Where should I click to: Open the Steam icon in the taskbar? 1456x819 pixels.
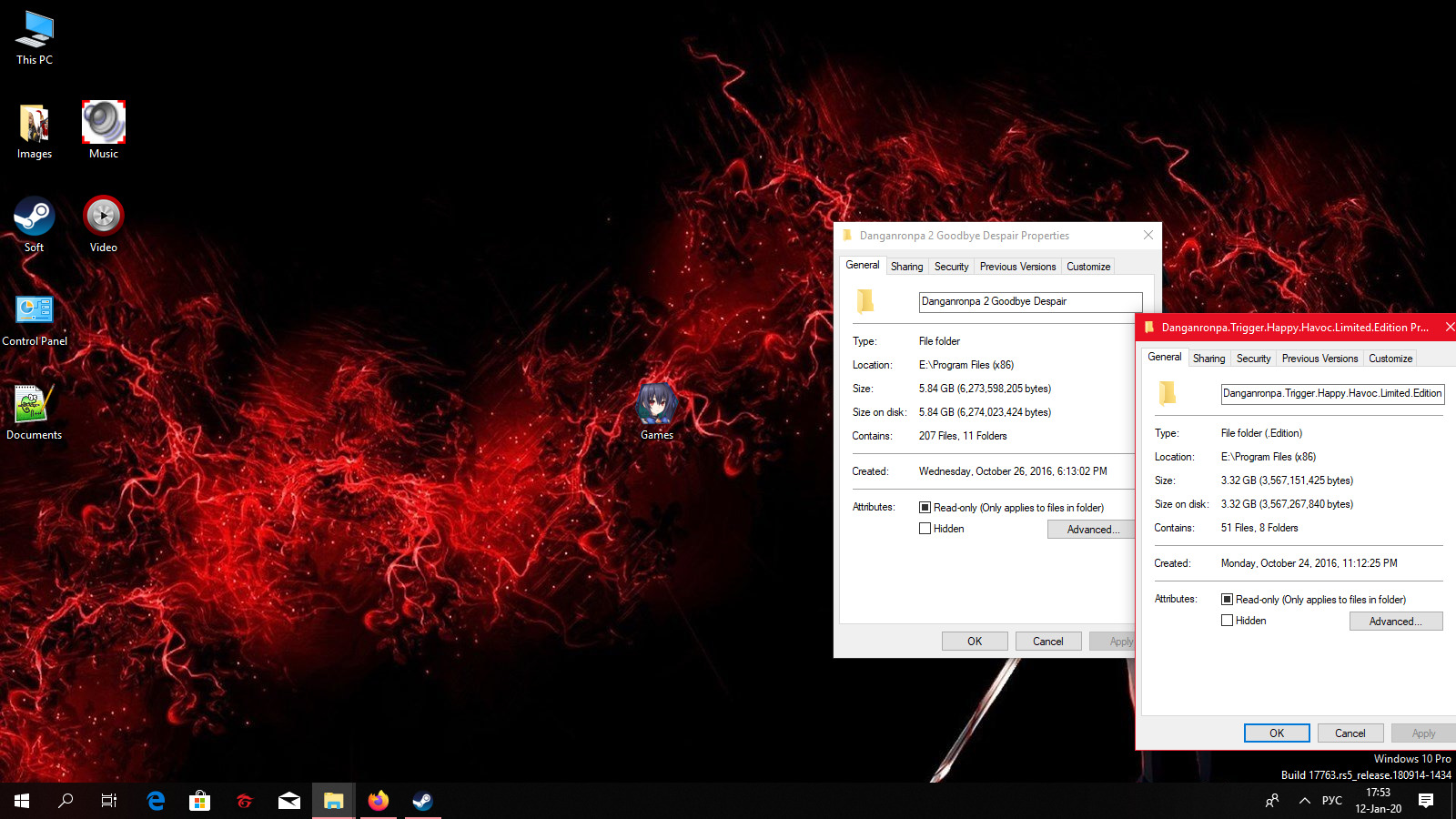coord(422,801)
